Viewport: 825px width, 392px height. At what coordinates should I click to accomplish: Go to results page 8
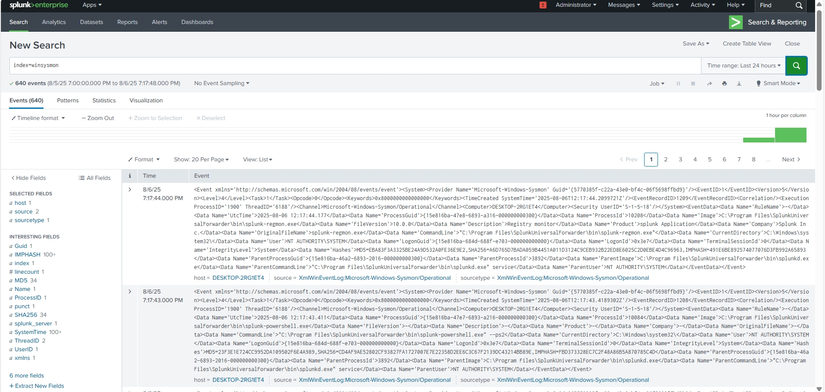(x=753, y=159)
